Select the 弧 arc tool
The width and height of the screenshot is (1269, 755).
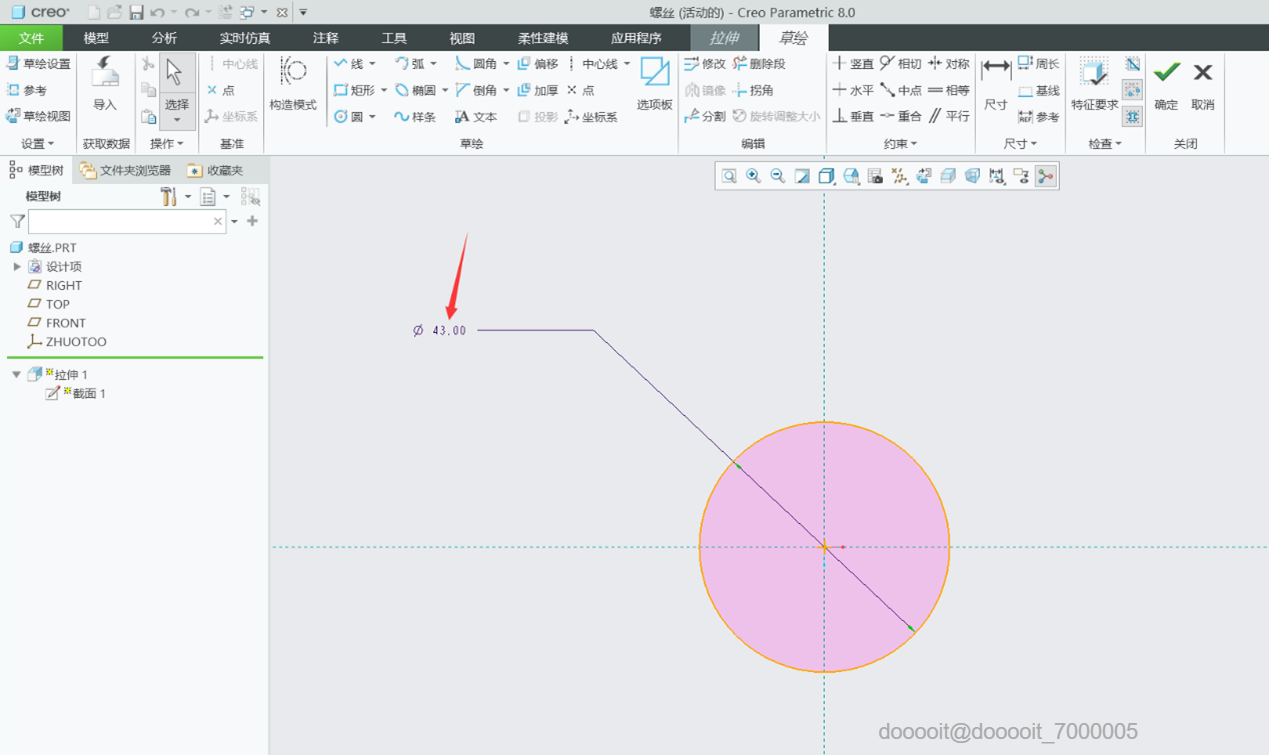409,64
